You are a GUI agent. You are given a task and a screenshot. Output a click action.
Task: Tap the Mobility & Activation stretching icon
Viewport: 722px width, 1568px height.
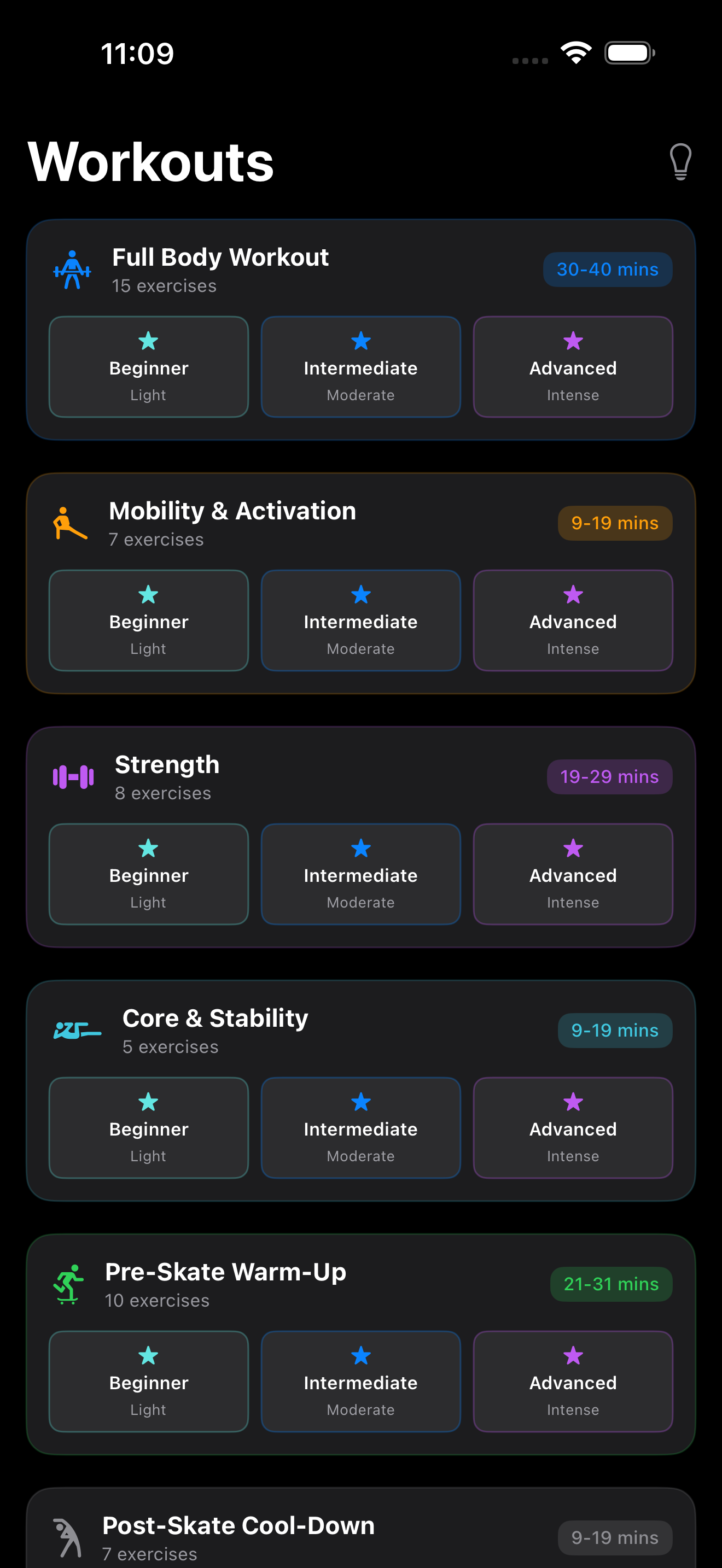70,524
